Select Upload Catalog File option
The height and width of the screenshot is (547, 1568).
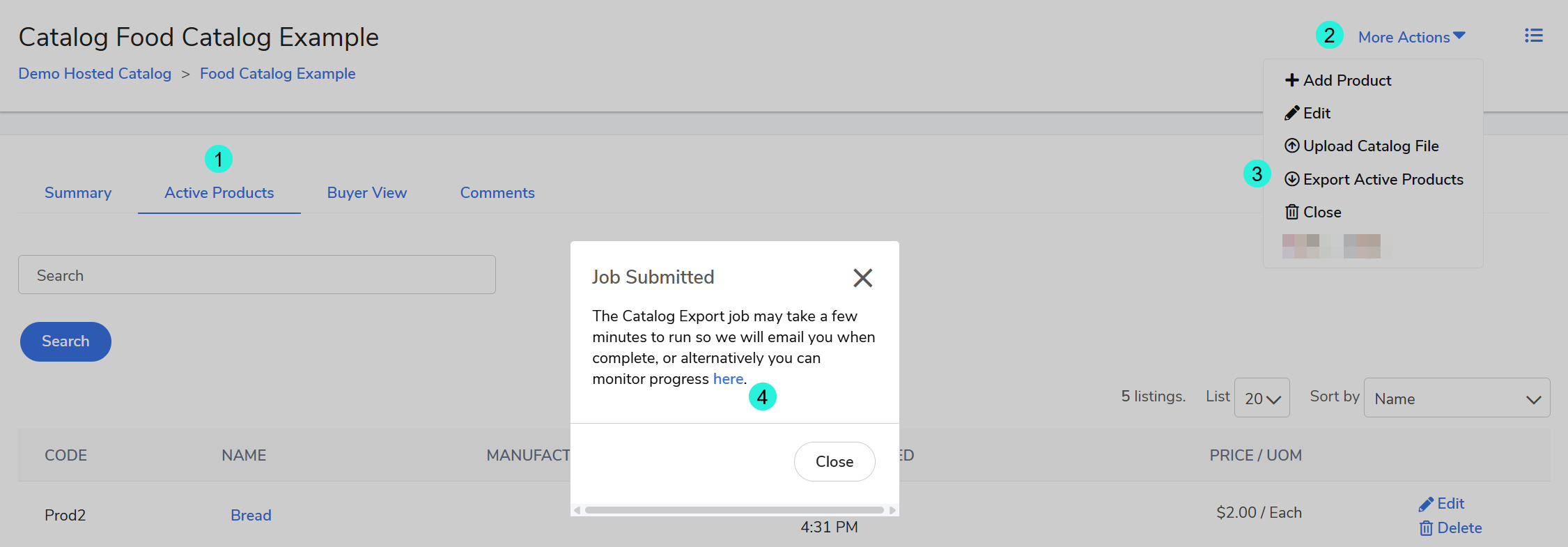(x=1362, y=146)
